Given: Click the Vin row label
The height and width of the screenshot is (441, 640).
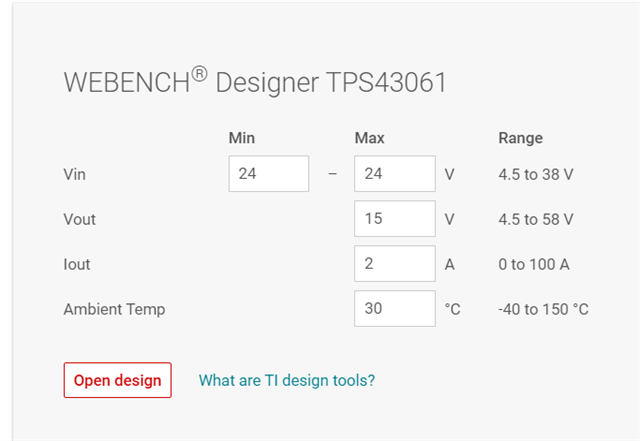Looking at the screenshot, I should pos(75,174).
